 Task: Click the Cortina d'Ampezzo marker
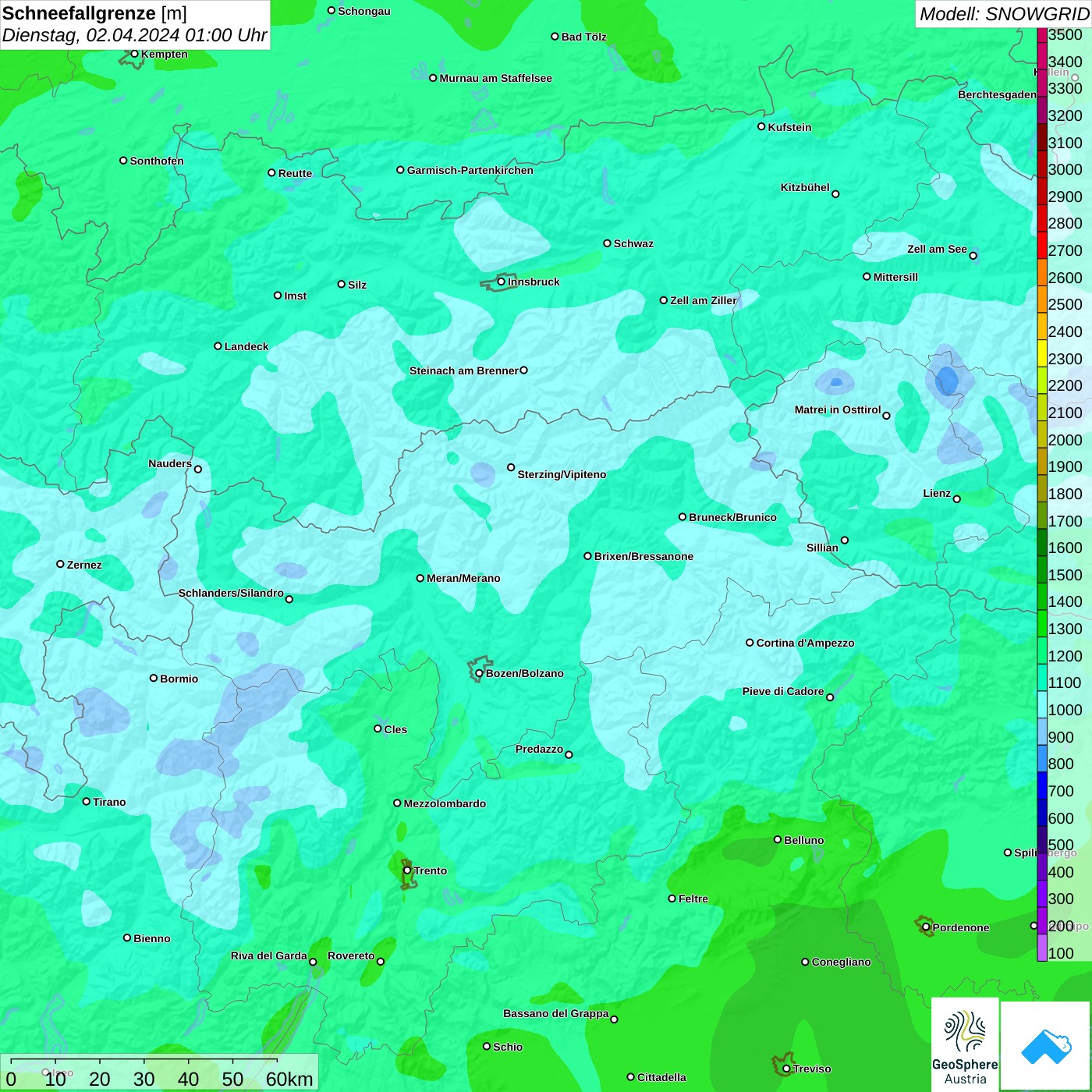coord(750,643)
